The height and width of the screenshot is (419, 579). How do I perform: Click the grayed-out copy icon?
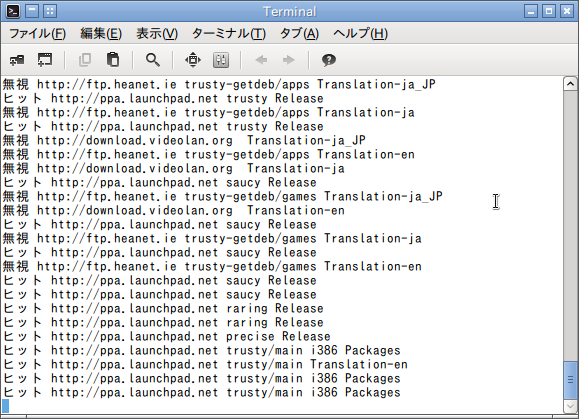tap(85, 60)
